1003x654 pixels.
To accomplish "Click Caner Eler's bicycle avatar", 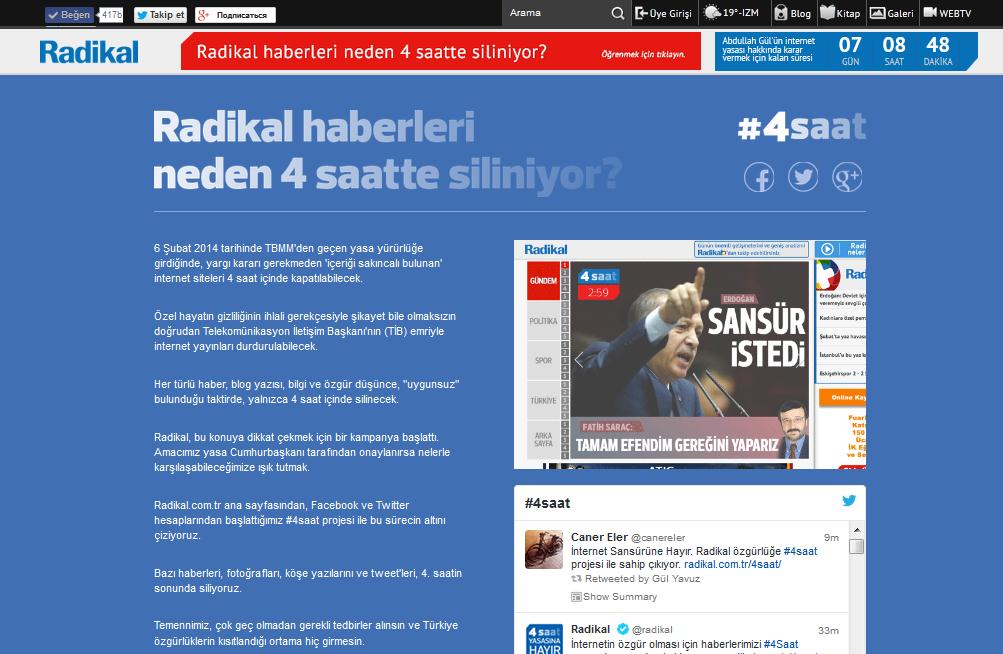I will pos(543,550).
